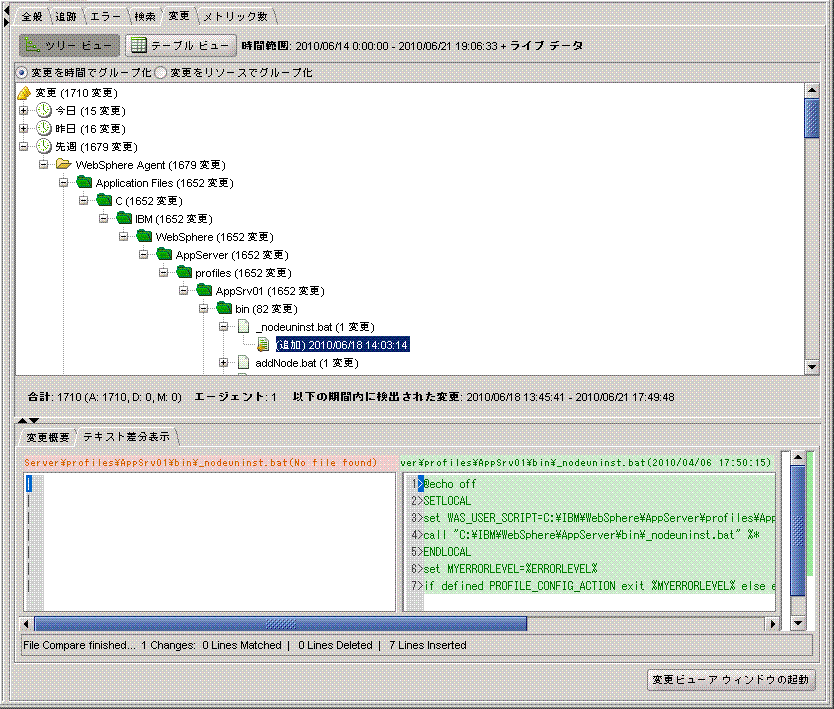
Task: Open the 検索 tab
Action: click(145, 16)
